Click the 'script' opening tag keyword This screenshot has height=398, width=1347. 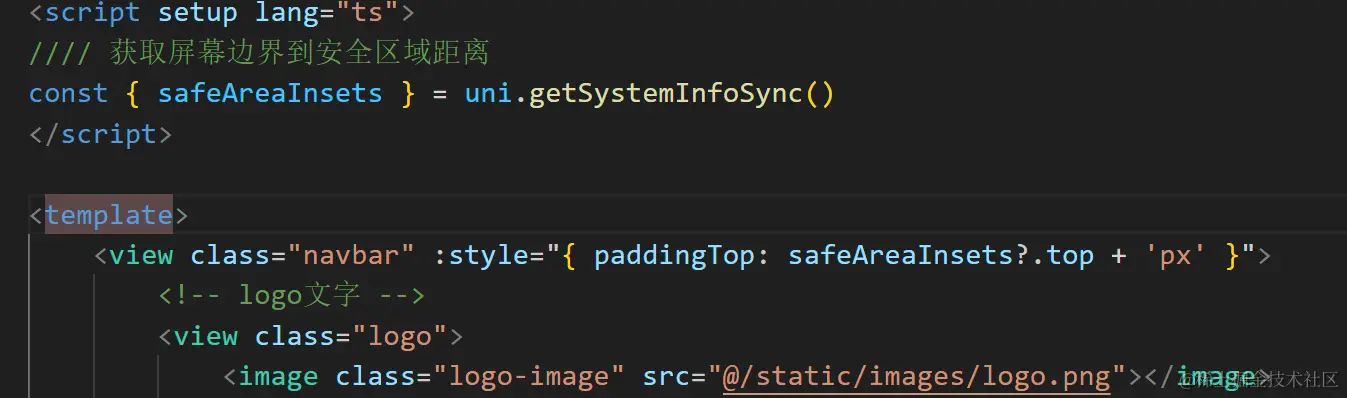pos(93,13)
